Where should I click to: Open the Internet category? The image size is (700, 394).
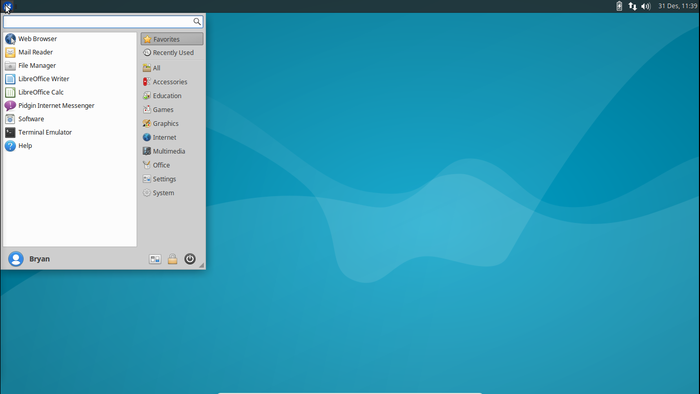click(x=172, y=137)
